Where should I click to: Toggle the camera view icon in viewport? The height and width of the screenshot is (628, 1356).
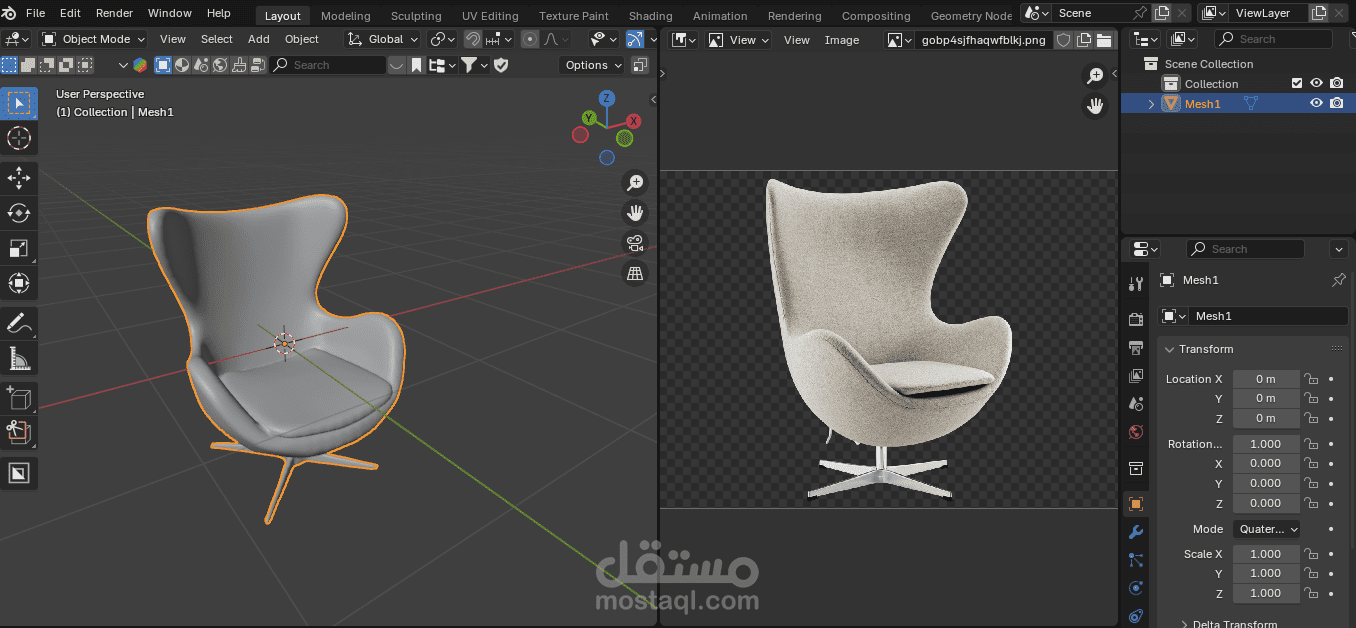tap(635, 243)
